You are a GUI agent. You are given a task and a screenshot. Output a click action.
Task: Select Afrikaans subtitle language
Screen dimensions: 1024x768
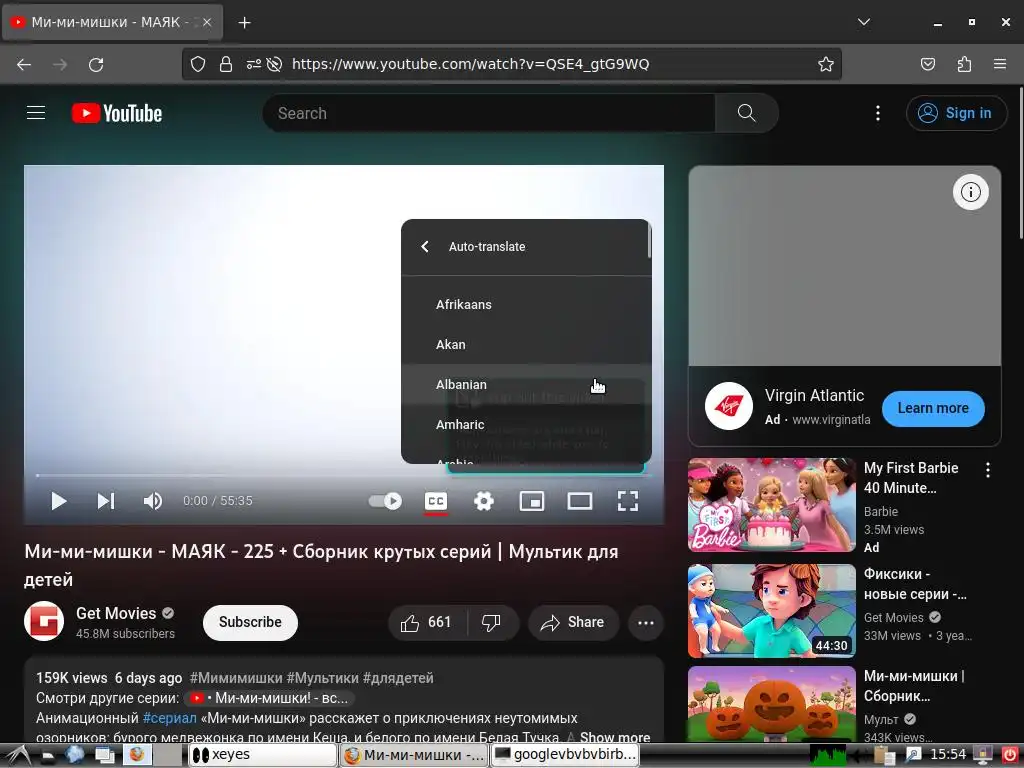click(526, 304)
